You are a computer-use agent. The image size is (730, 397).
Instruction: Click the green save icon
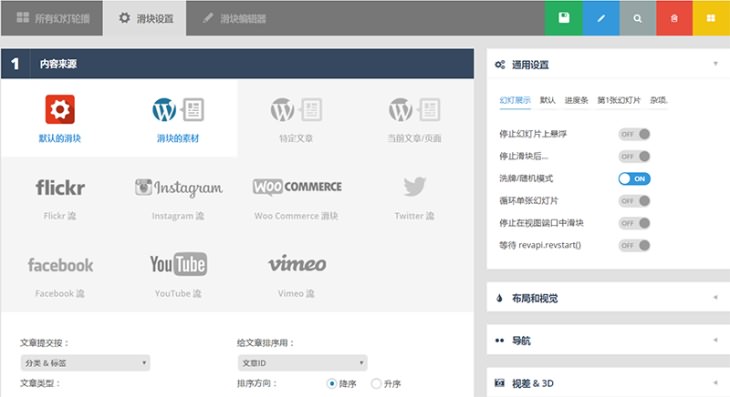563,18
